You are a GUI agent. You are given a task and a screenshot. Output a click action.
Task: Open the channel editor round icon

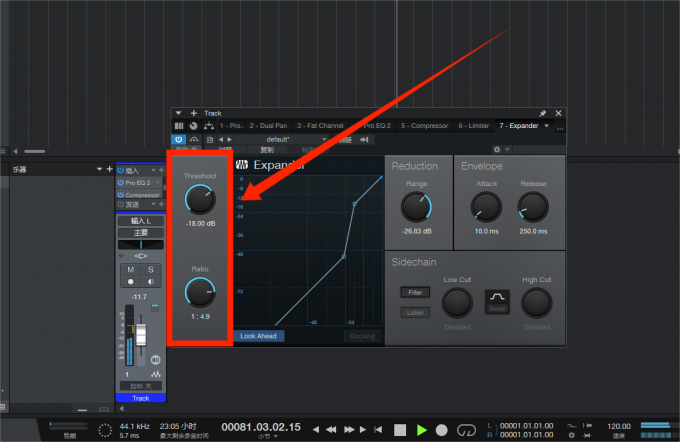pyautogui.click(x=155, y=360)
